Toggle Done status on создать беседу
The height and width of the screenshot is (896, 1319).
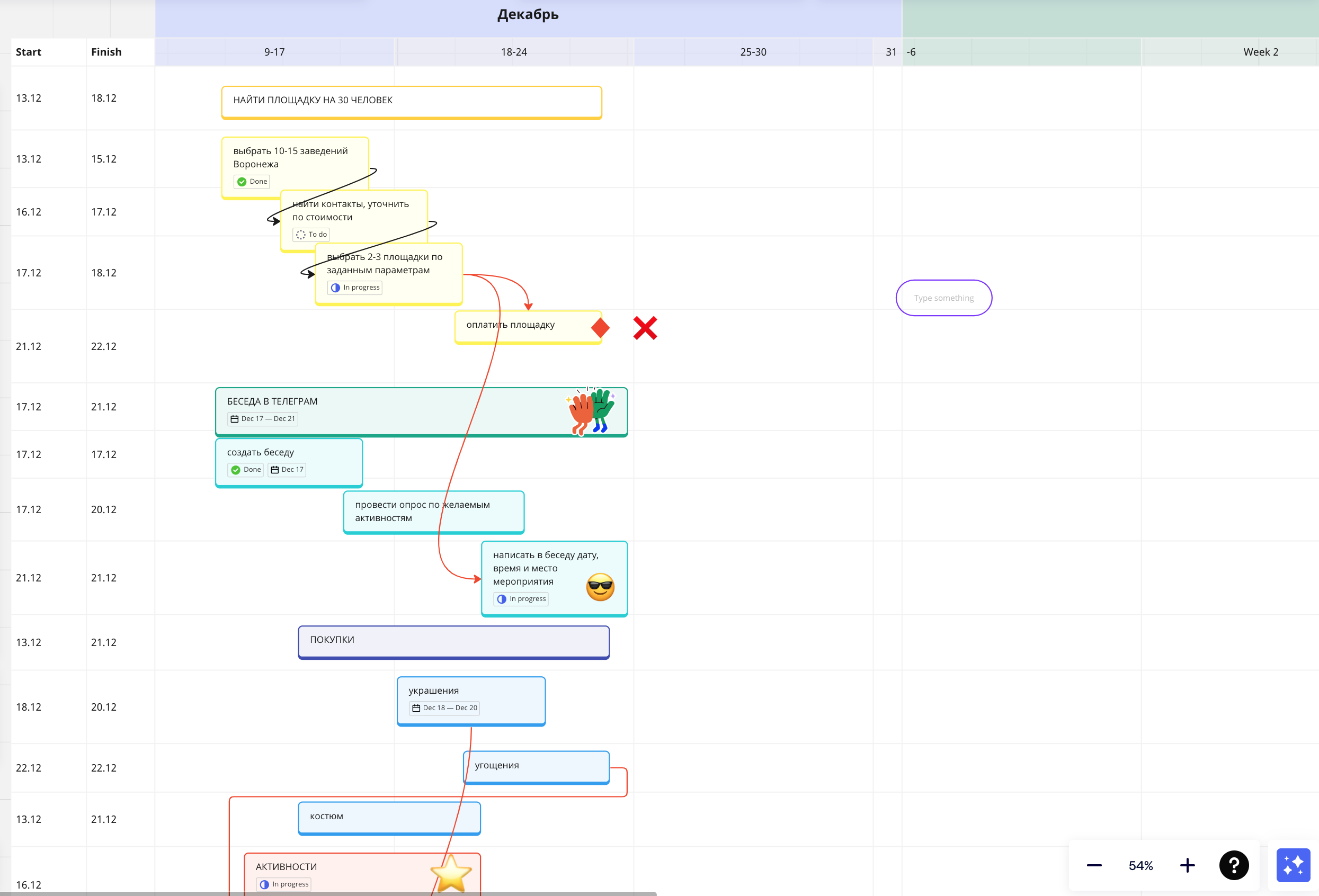coord(246,469)
